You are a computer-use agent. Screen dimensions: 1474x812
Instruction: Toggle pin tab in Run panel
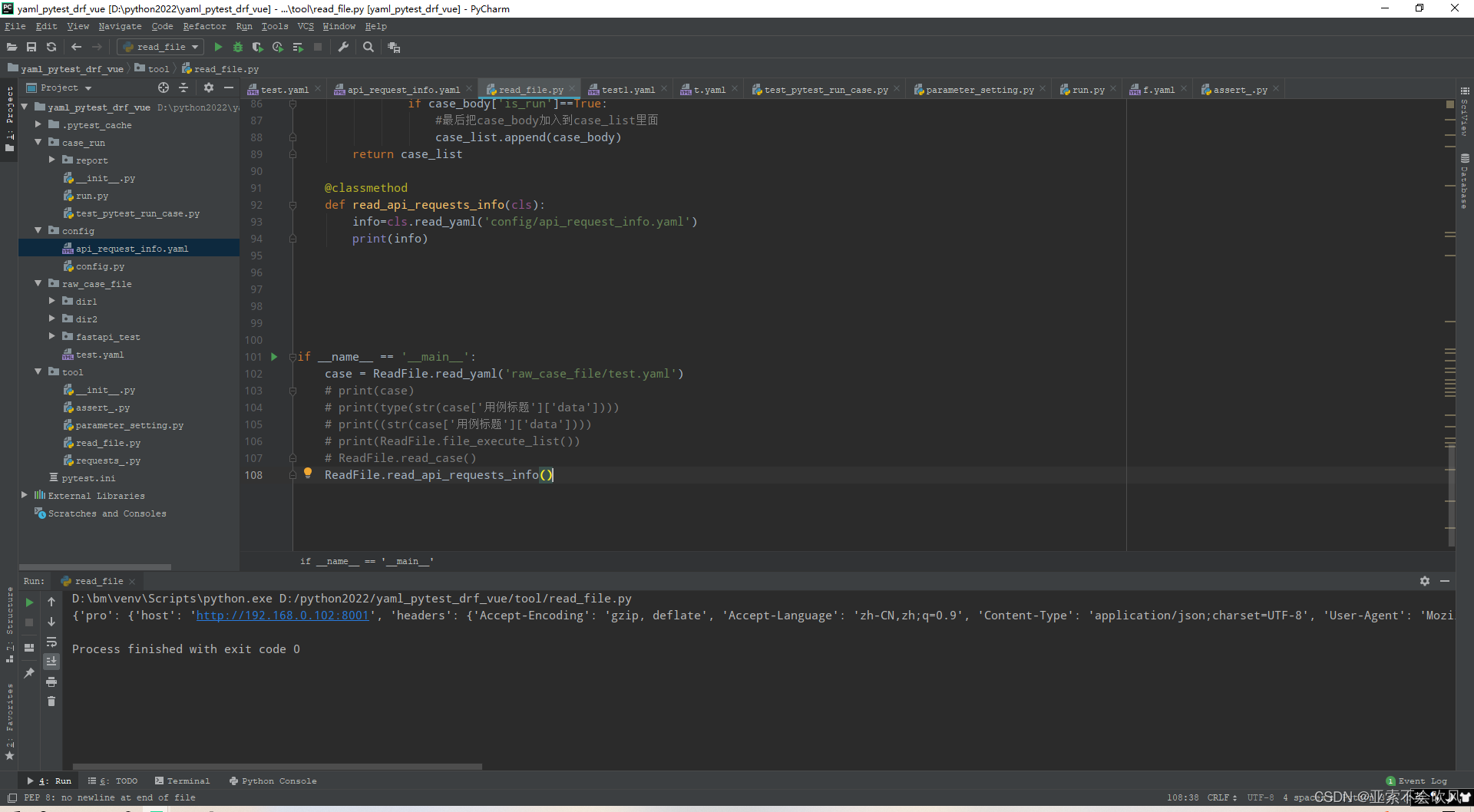[29, 673]
